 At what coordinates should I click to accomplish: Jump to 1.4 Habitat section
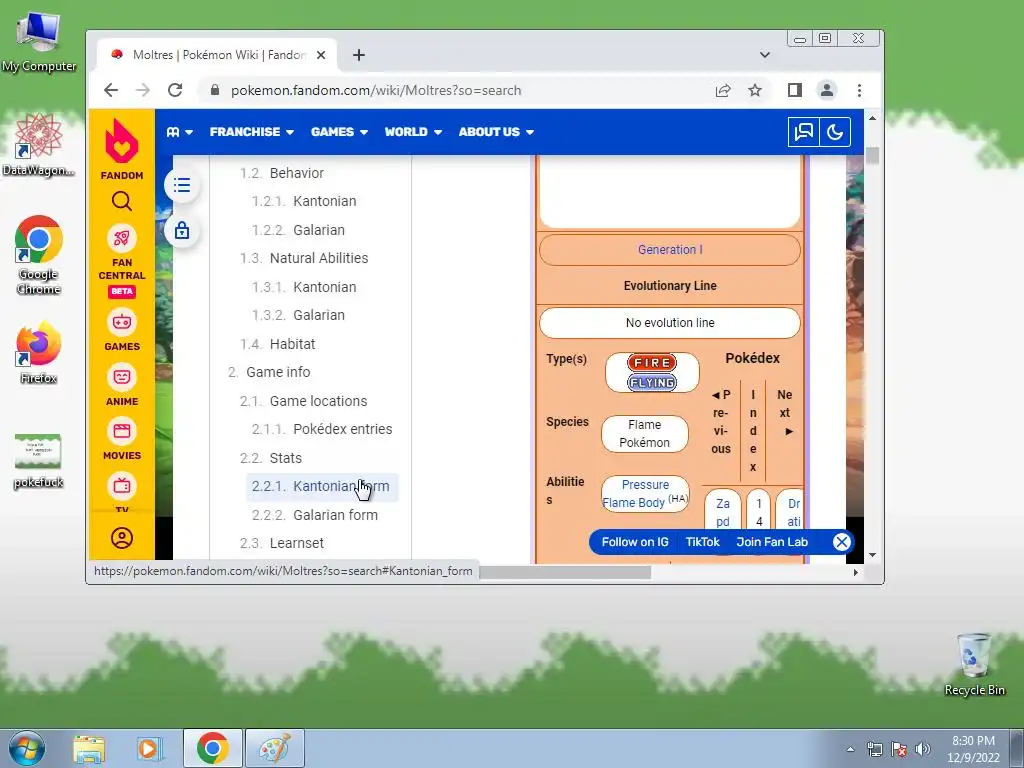pos(278,344)
